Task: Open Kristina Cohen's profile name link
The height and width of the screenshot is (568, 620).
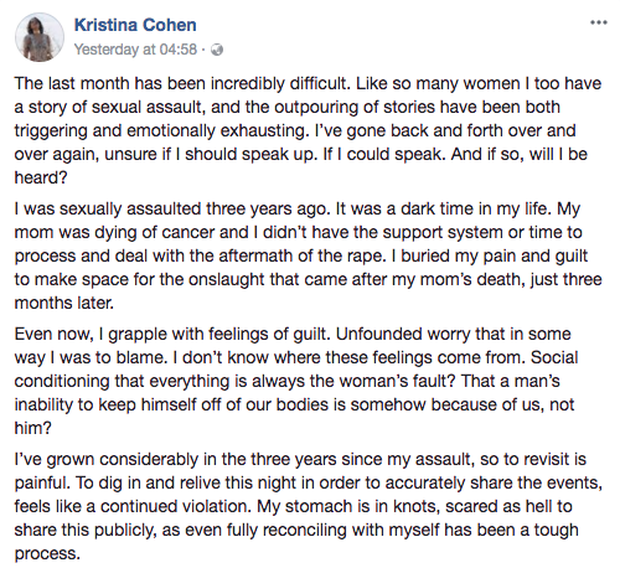Action: [135, 25]
